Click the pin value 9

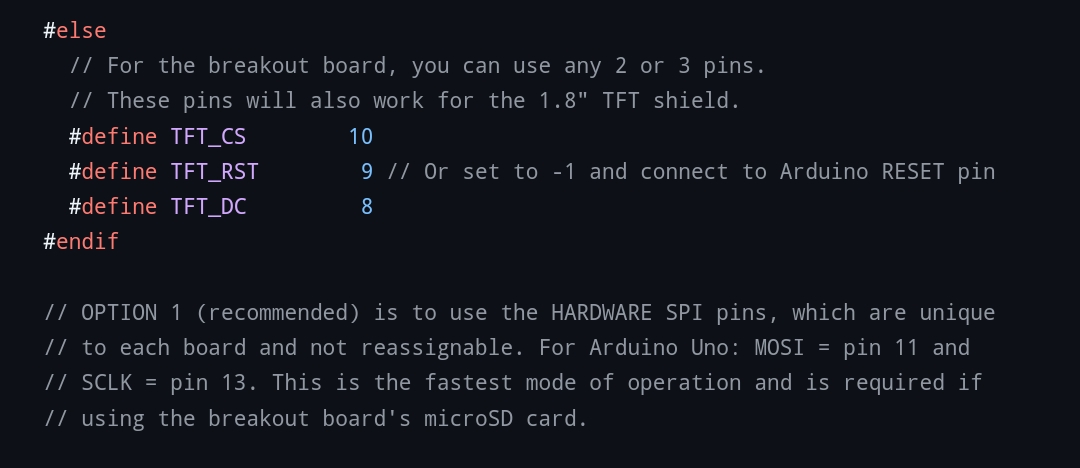pyautogui.click(x=367, y=172)
